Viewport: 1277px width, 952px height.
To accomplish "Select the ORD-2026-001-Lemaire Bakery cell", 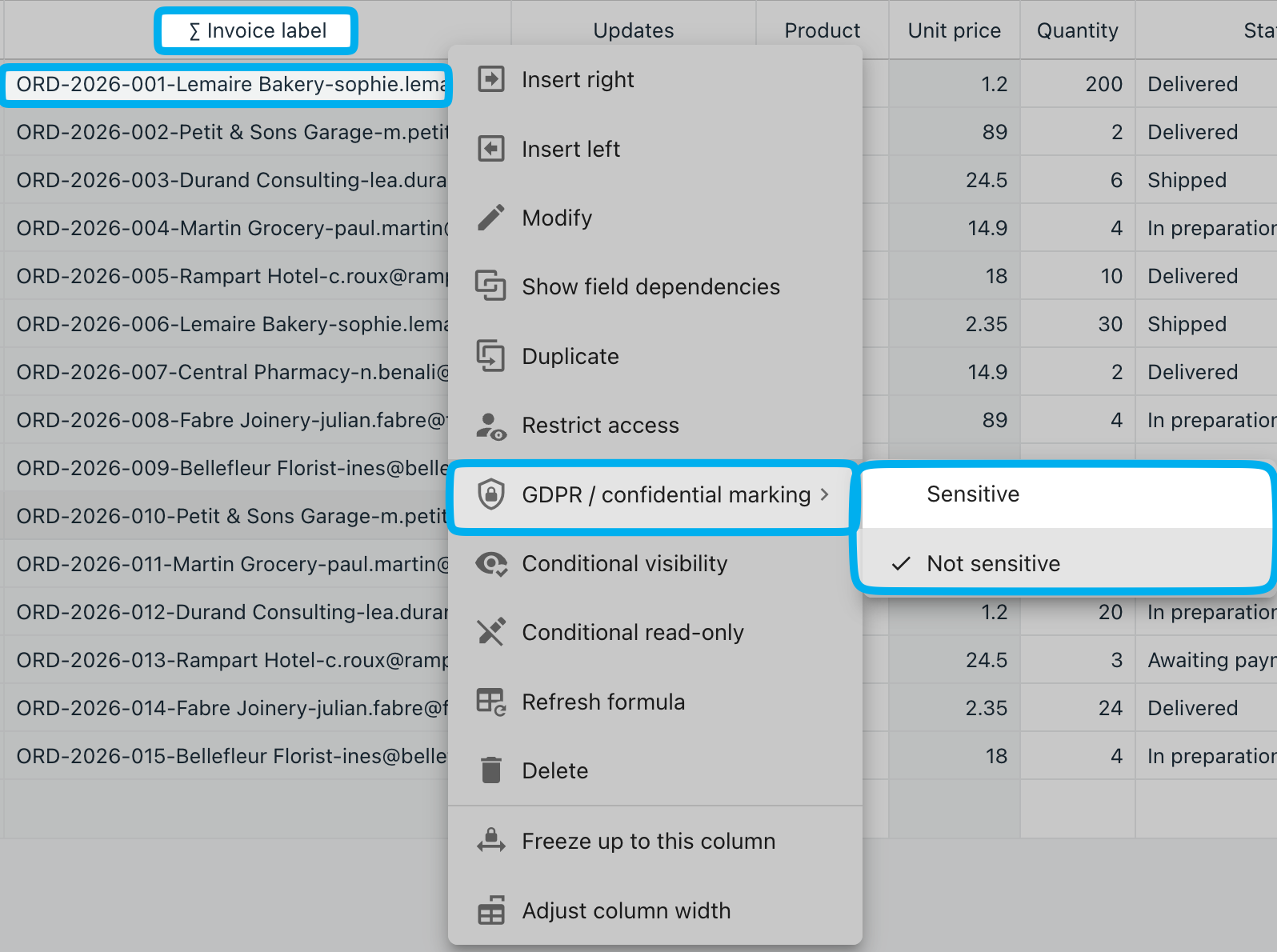I will coord(227,84).
